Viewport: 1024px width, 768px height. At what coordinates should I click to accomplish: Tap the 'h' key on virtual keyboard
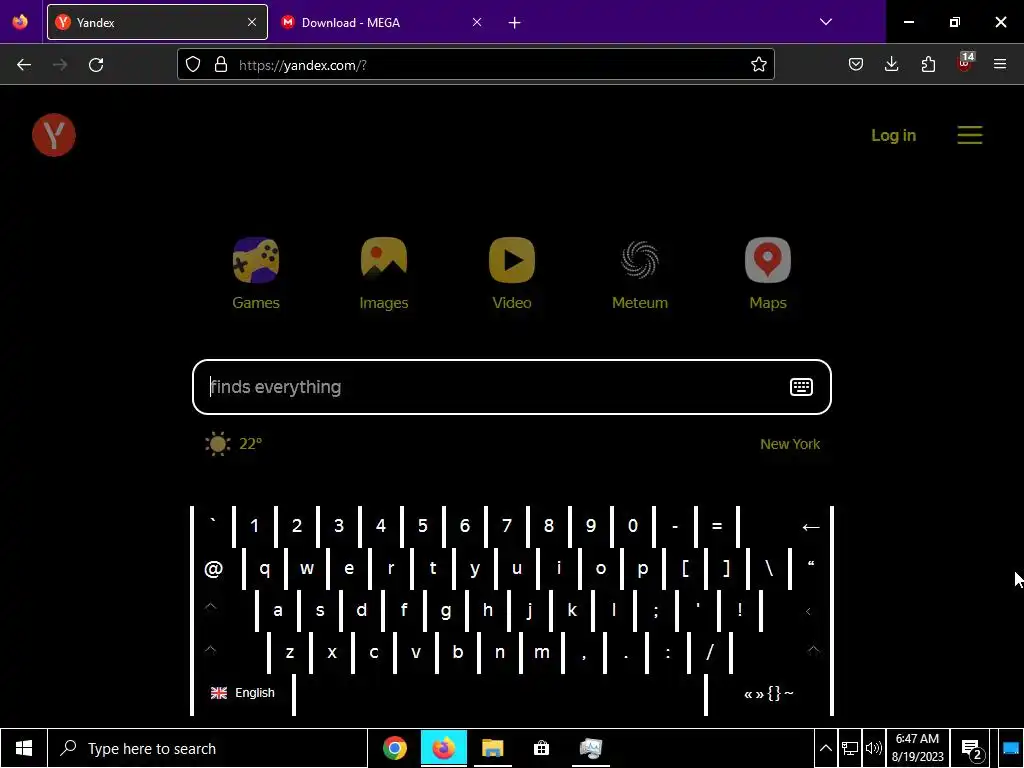[488, 611]
